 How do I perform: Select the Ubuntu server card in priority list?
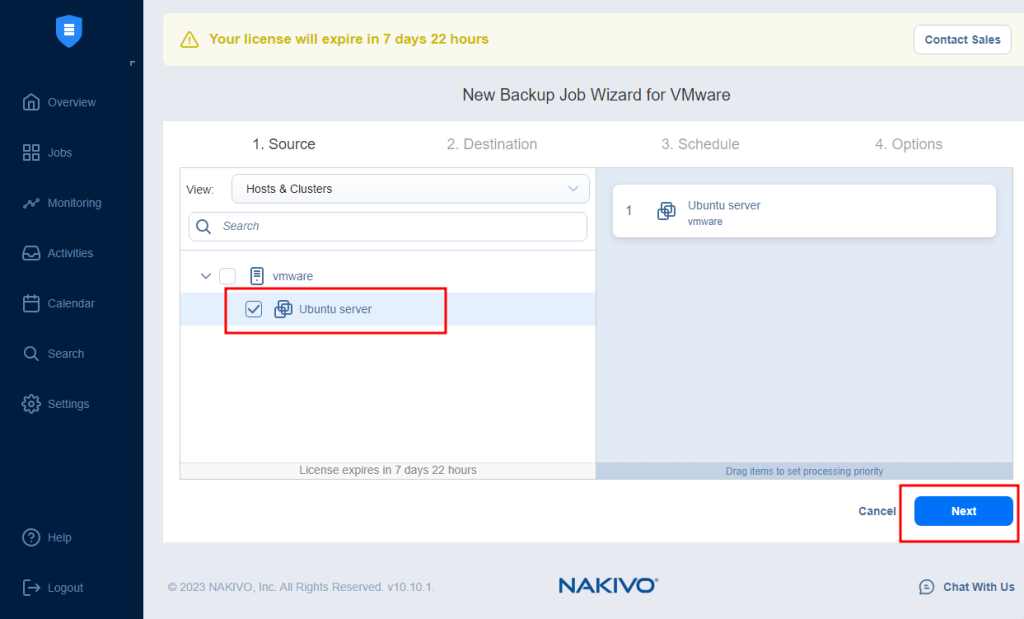[804, 211]
